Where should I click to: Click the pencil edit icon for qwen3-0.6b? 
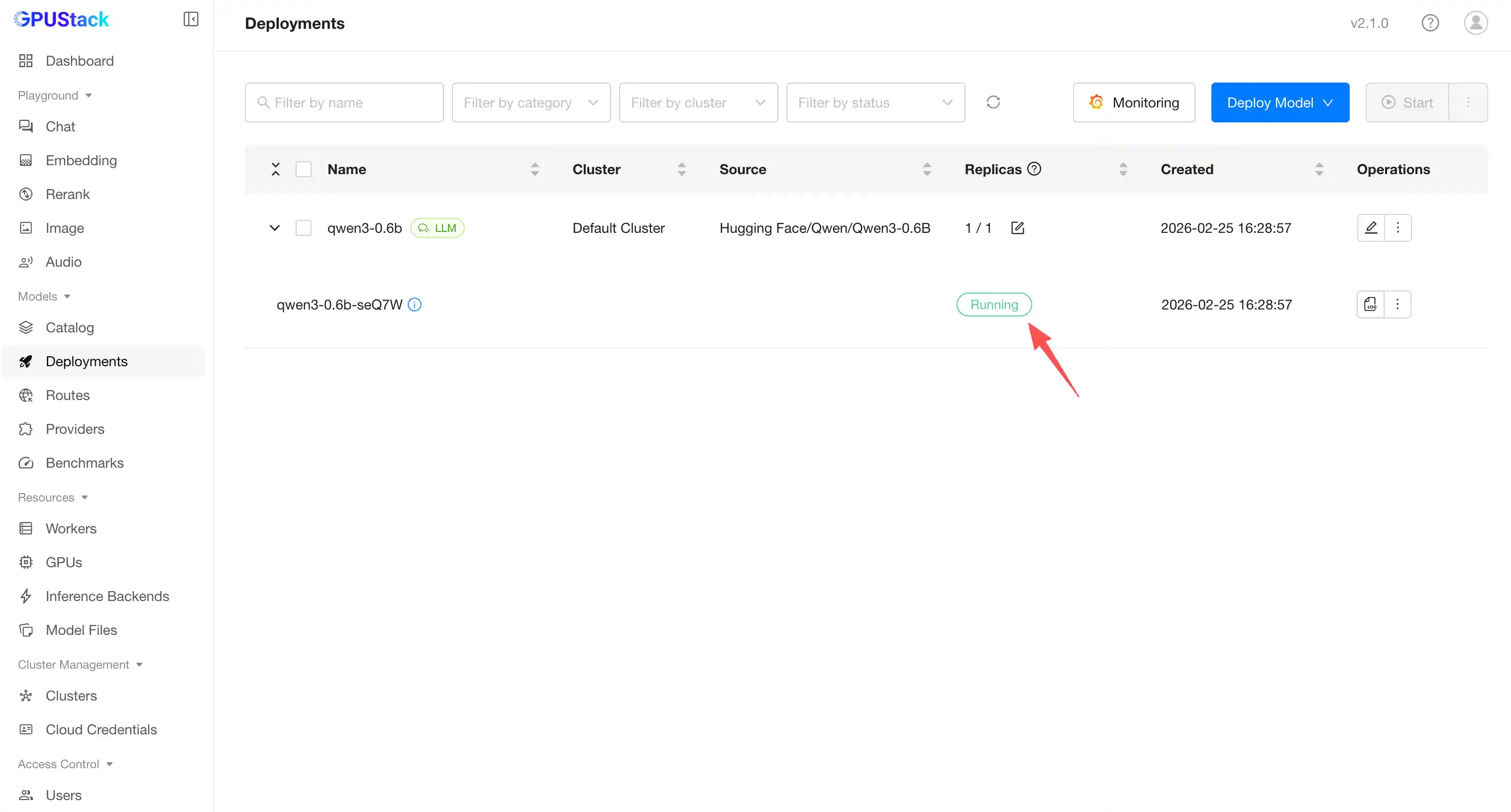(1371, 228)
